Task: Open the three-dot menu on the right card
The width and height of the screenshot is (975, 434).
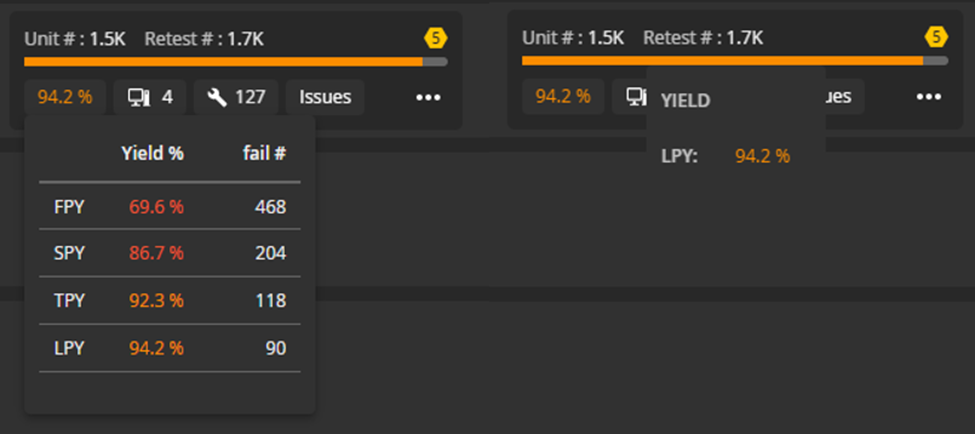Action: (x=929, y=97)
